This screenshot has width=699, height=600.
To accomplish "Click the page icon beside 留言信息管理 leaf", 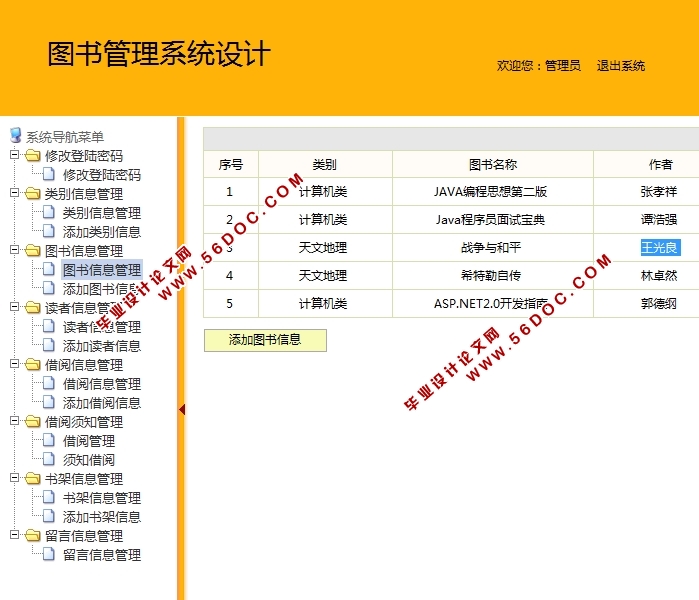I will coord(49,555).
